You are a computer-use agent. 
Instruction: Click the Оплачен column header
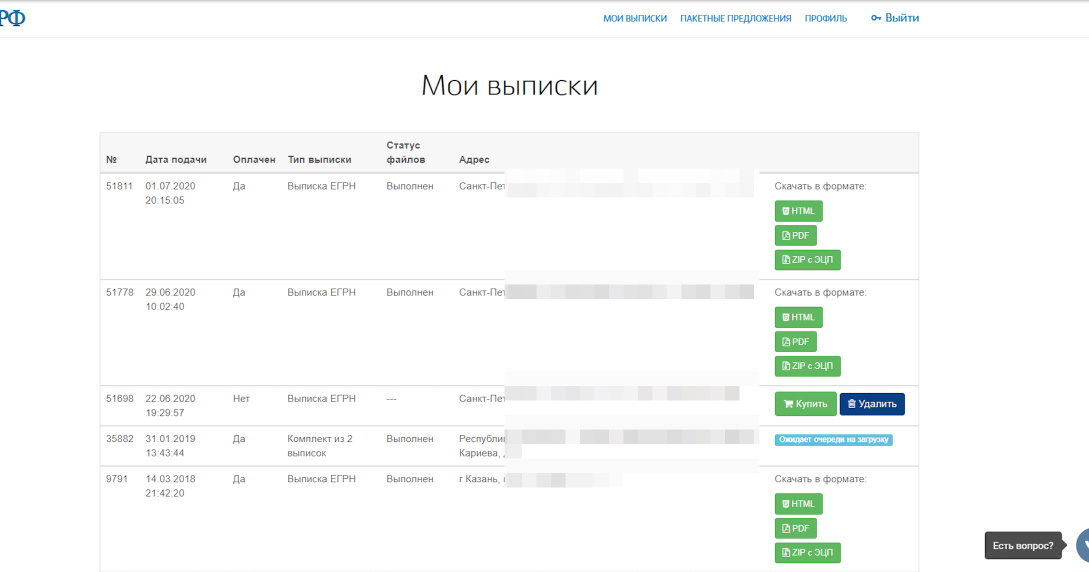point(254,160)
